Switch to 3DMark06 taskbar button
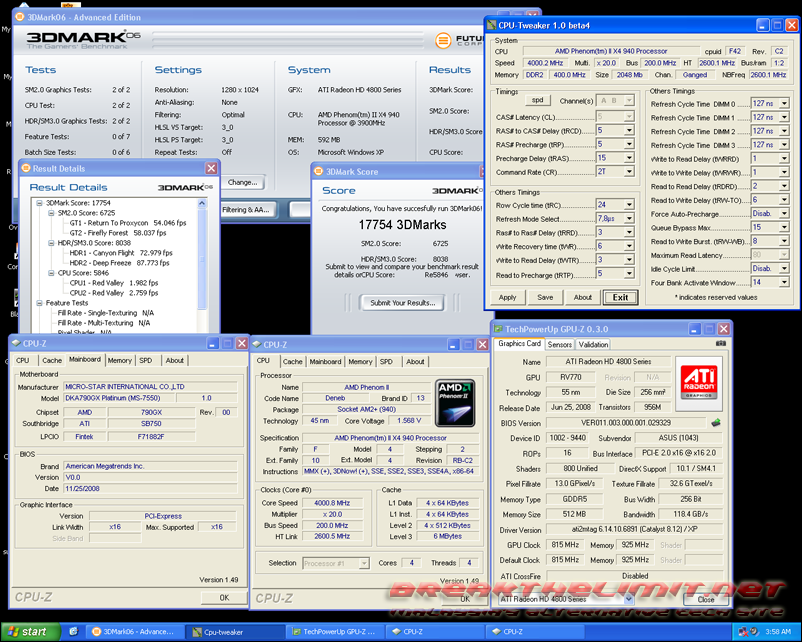The width and height of the screenshot is (802, 642). pyautogui.click(x=133, y=632)
